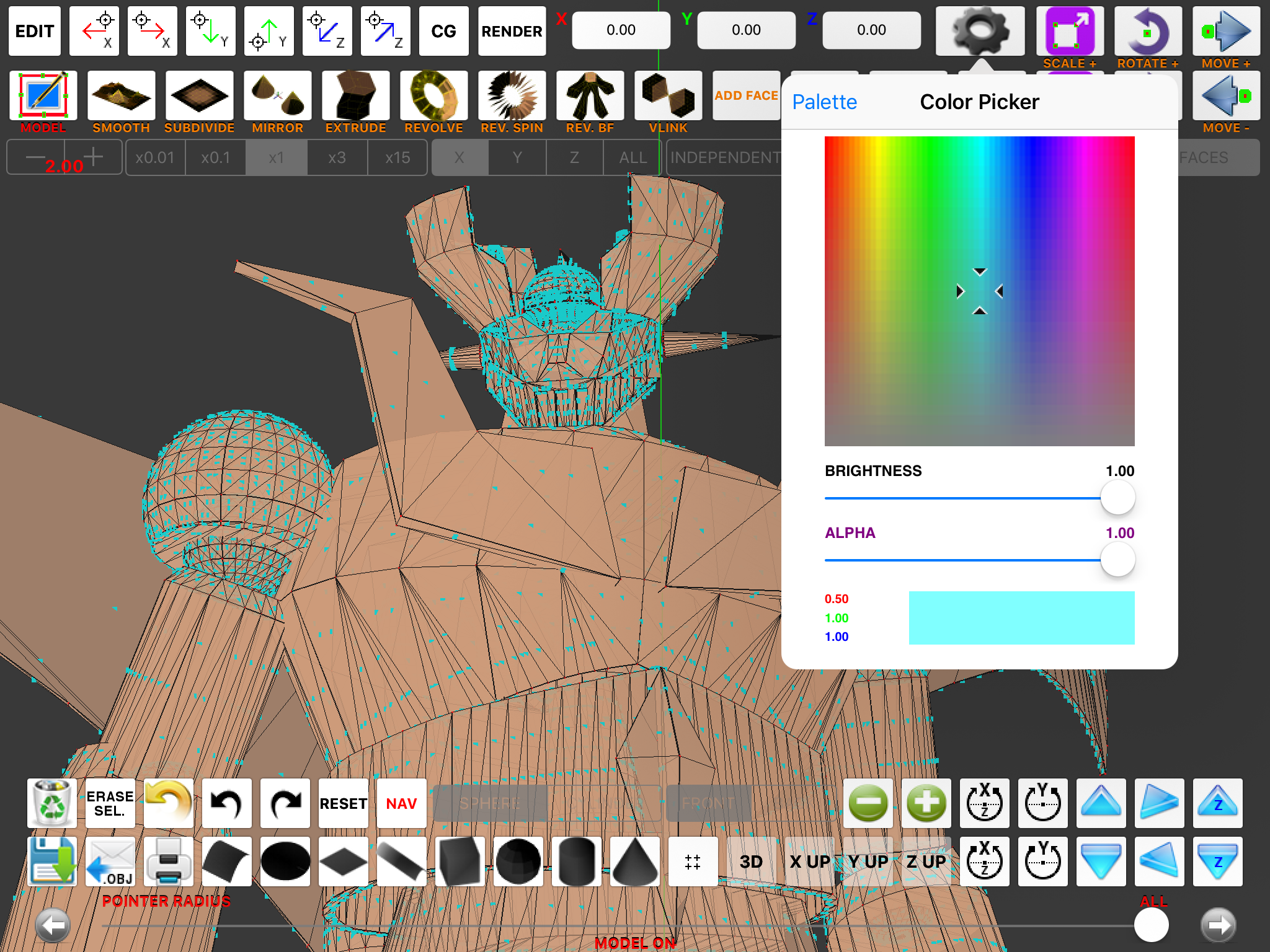Switch to the Palette tab
Image resolution: width=1270 pixels, height=952 pixels.
(825, 102)
